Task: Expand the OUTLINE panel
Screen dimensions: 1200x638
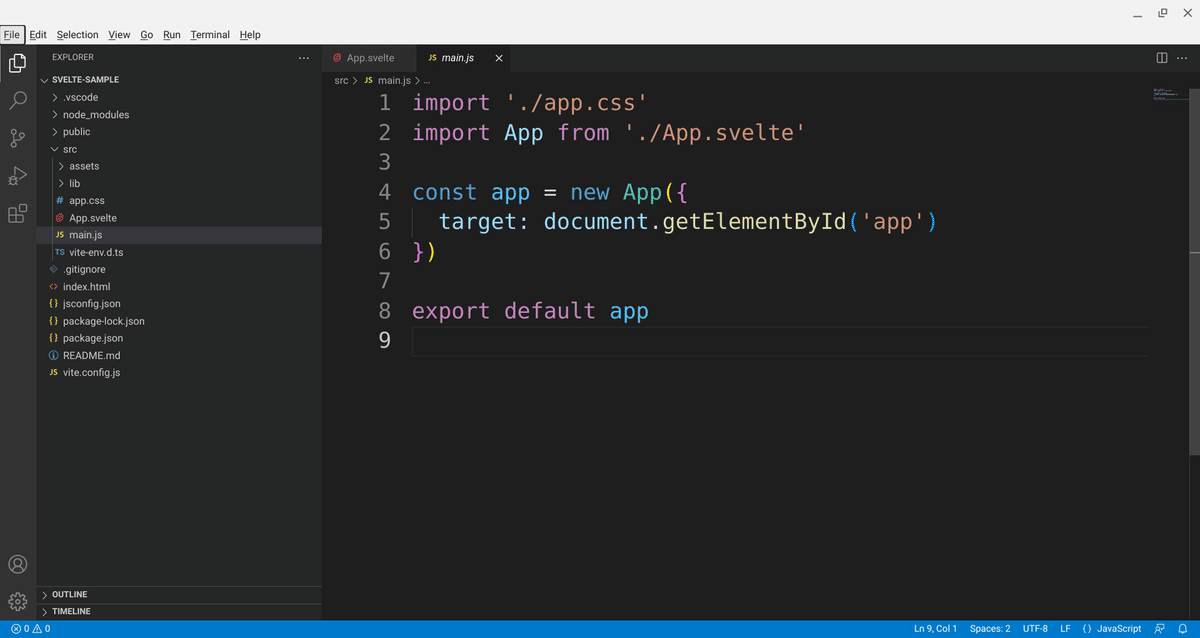Action: pyautogui.click(x=179, y=594)
